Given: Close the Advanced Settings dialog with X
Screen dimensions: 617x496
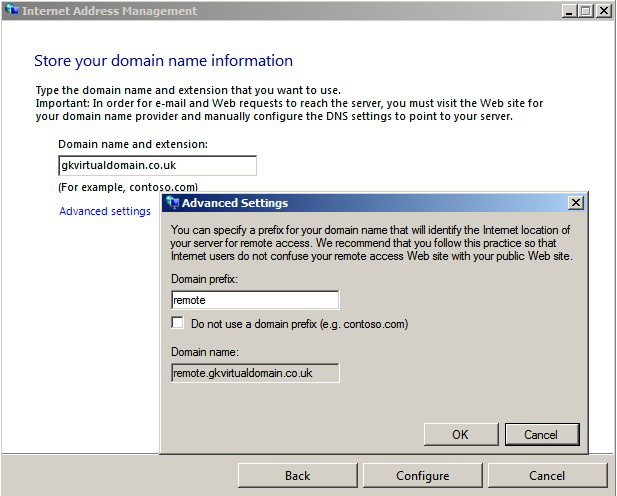Looking at the screenshot, I should pyautogui.click(x=576, y=203).
